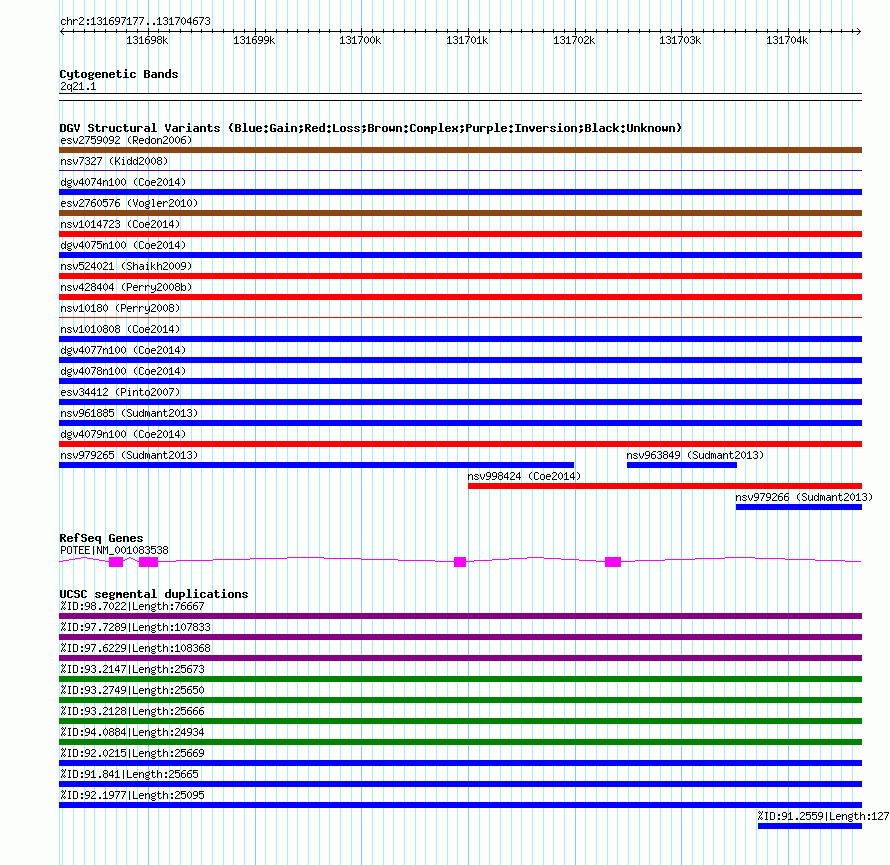
Task: Open variant nsv428404 (Perry2008b) label
Action: click(126, 287)
